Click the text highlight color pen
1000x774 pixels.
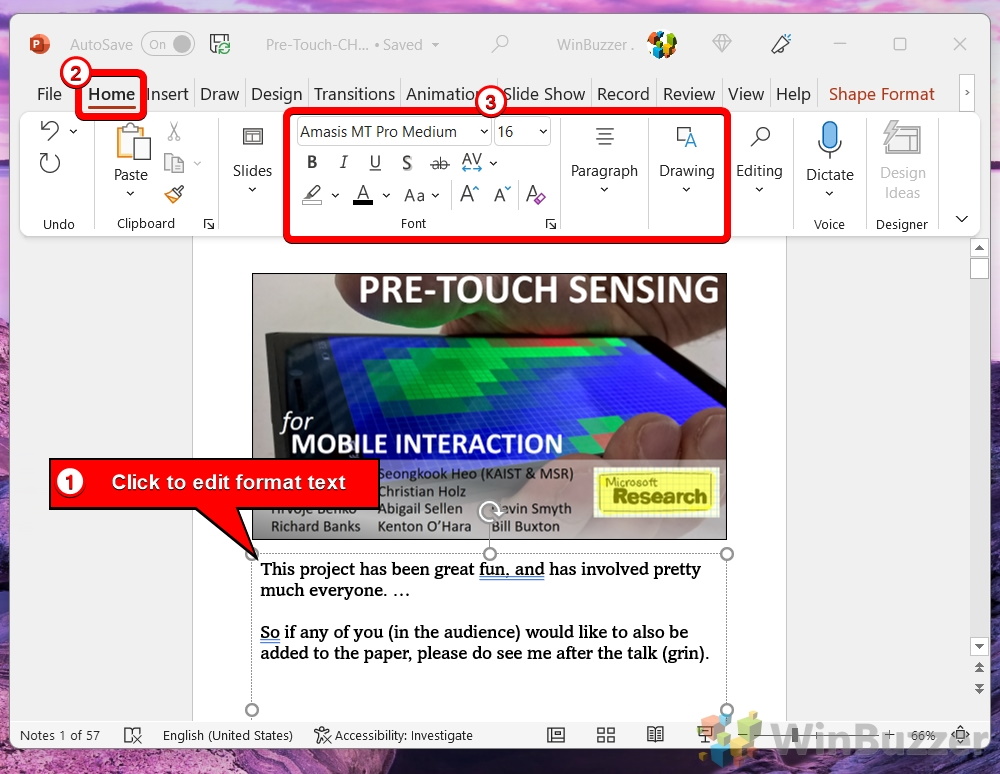(x=312, y=195)
